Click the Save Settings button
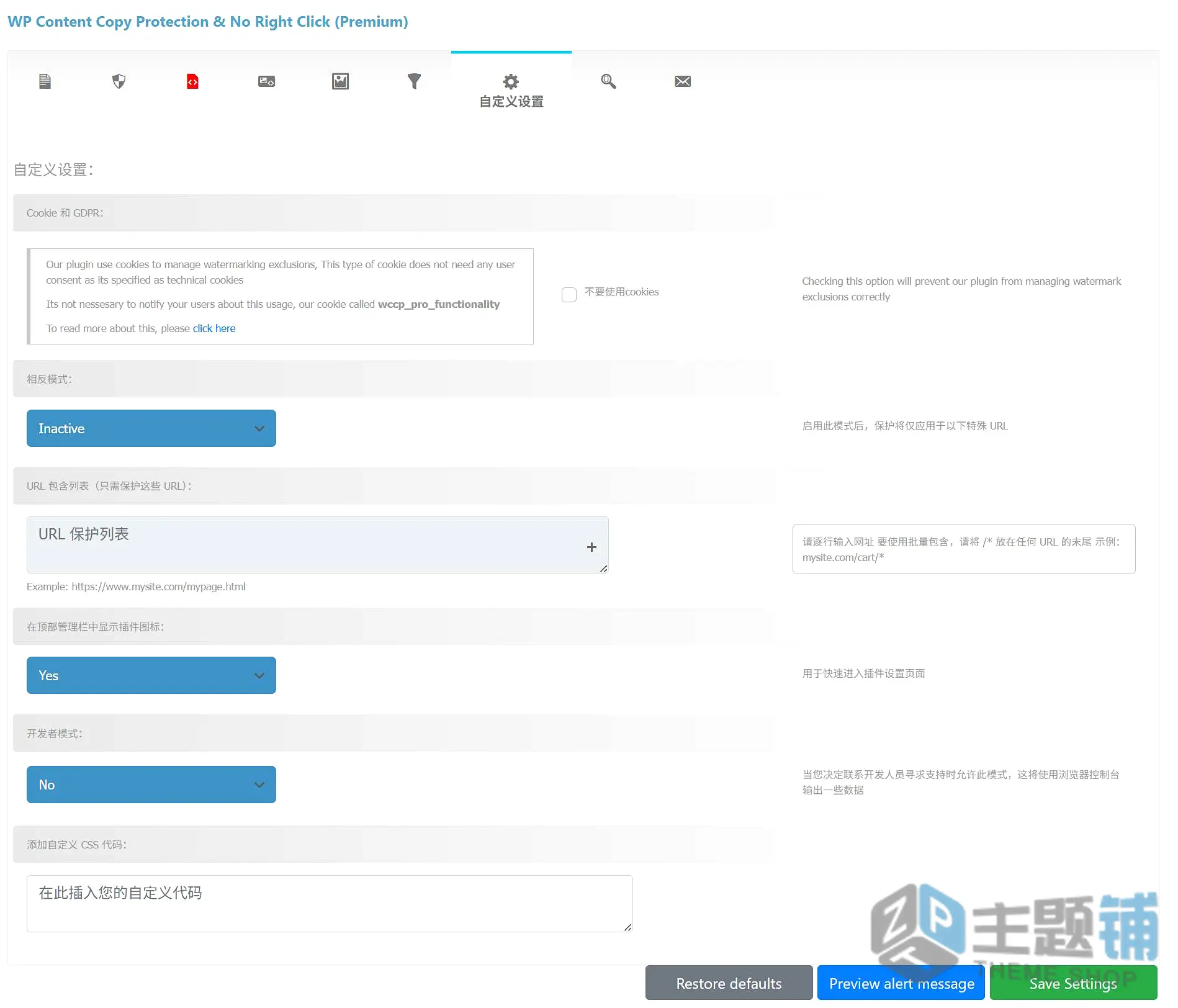The height and width of the screenshot is (1008, 1178). point(1073,983)
